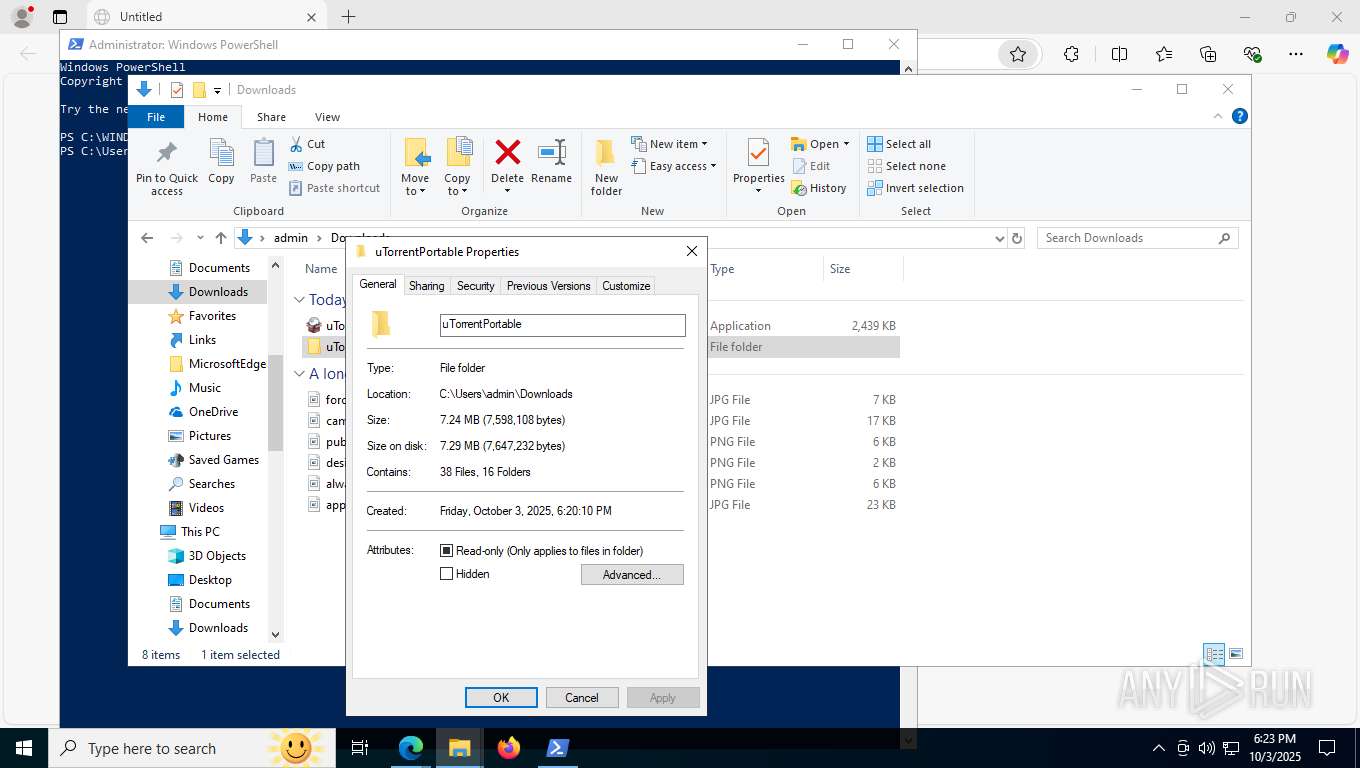Open the Easy access dropdown
This screenshot has height=768, width=1360.
tap(673, 166)
